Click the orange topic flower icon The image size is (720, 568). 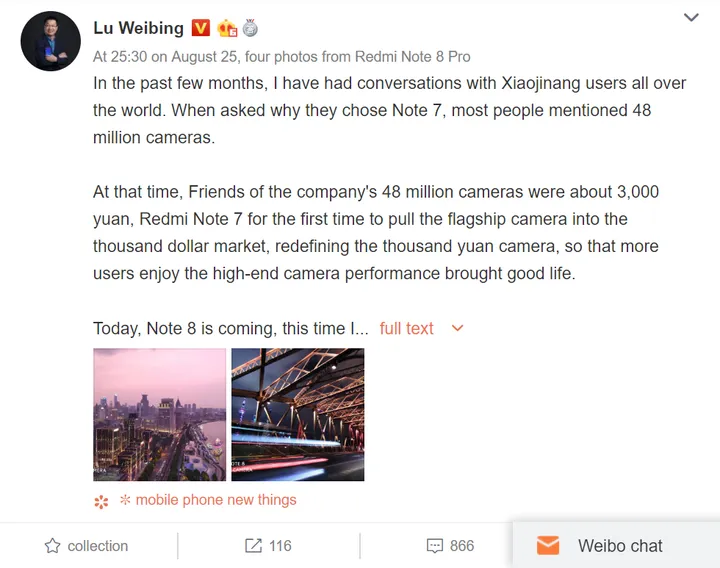[101, 501]
